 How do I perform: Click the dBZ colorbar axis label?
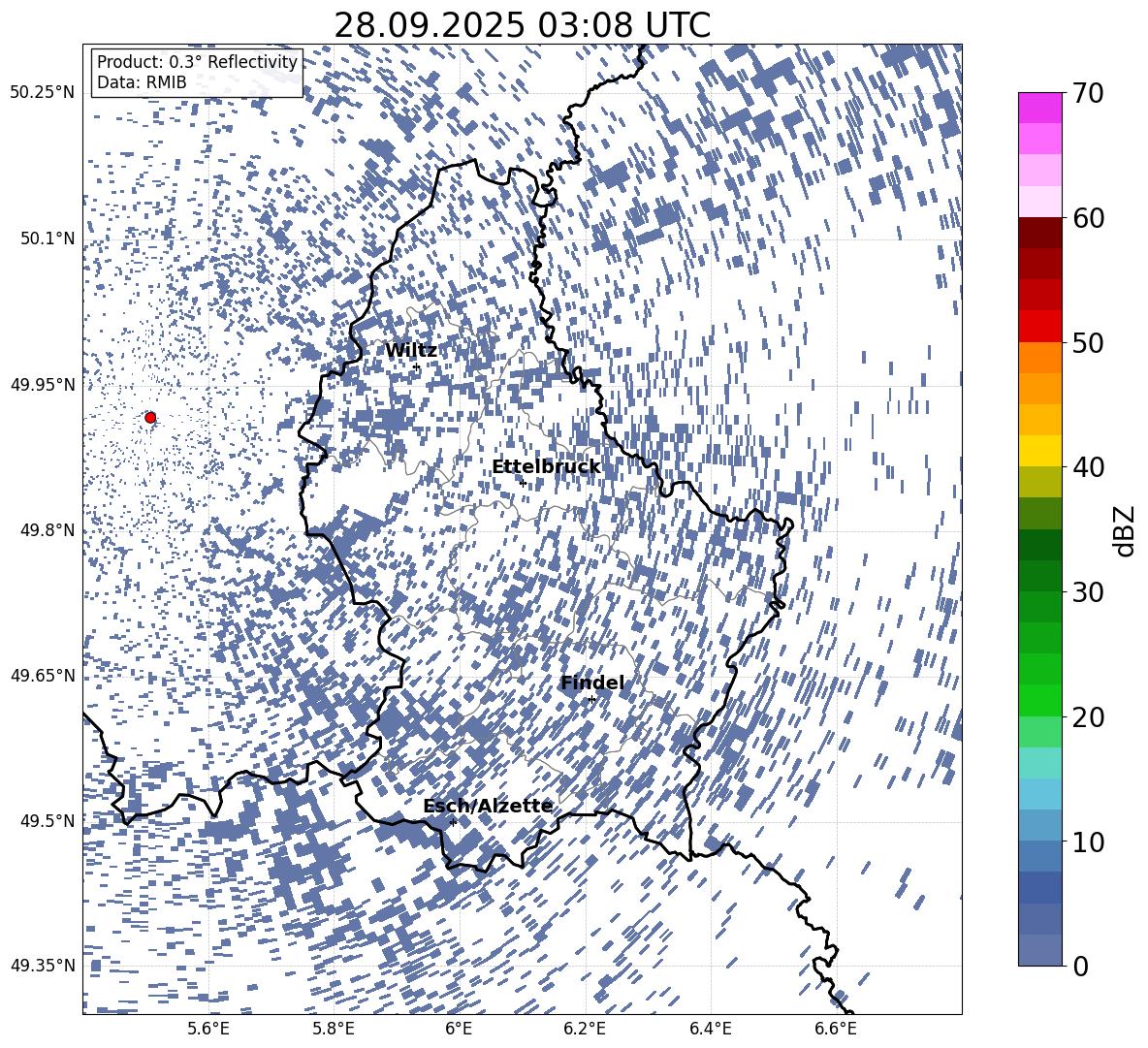pyautogui.click(x=1125, y=530)
